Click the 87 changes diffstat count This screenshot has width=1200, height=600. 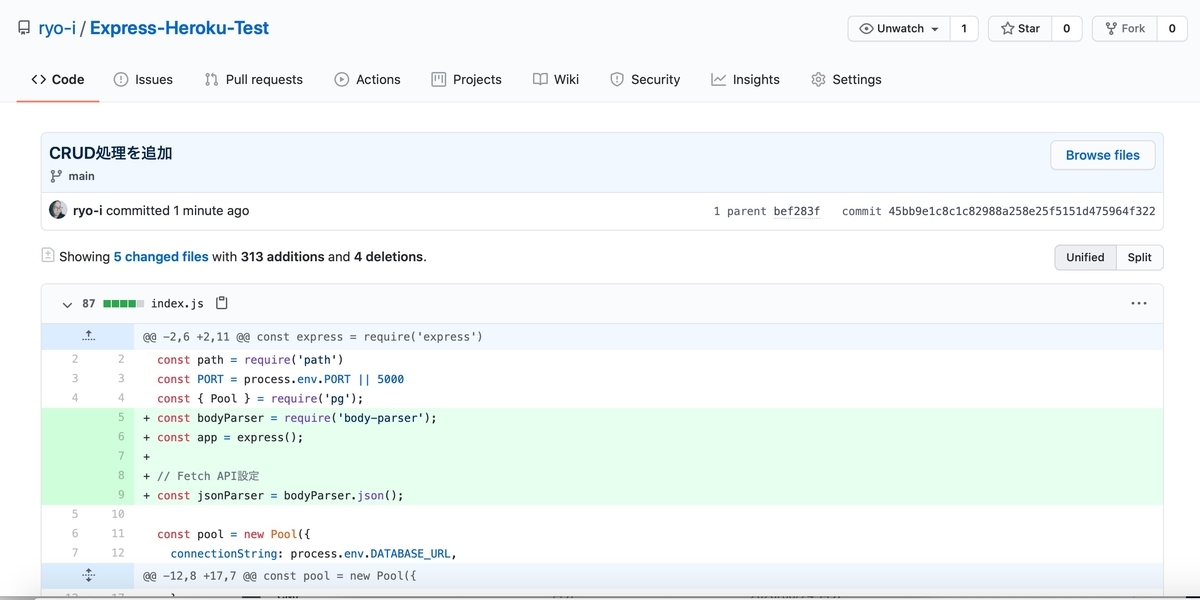(89, 303)
